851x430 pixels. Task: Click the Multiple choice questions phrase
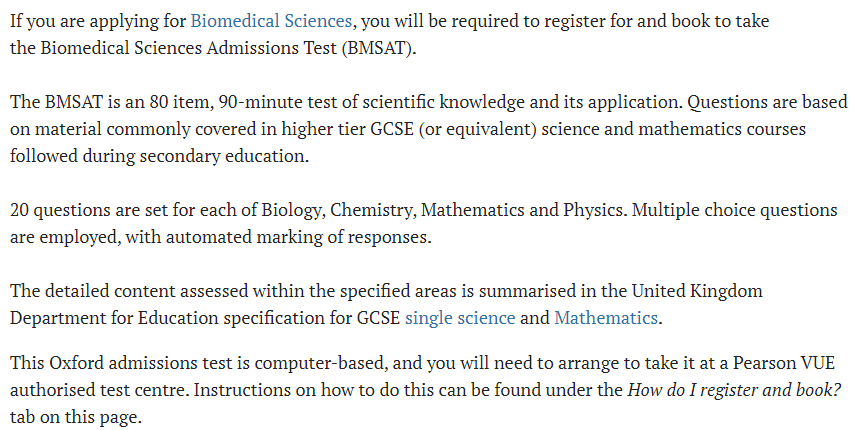pyautogui.click(x=734, y=210)
